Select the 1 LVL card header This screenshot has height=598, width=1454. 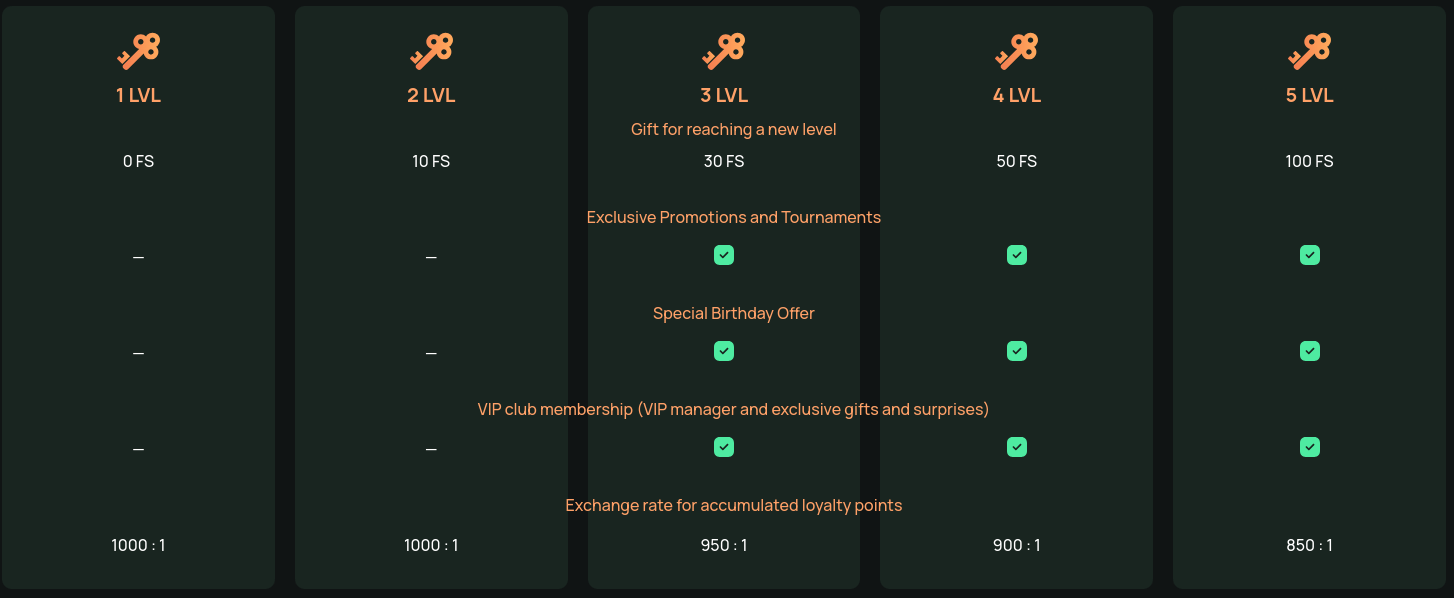(138, 95)
